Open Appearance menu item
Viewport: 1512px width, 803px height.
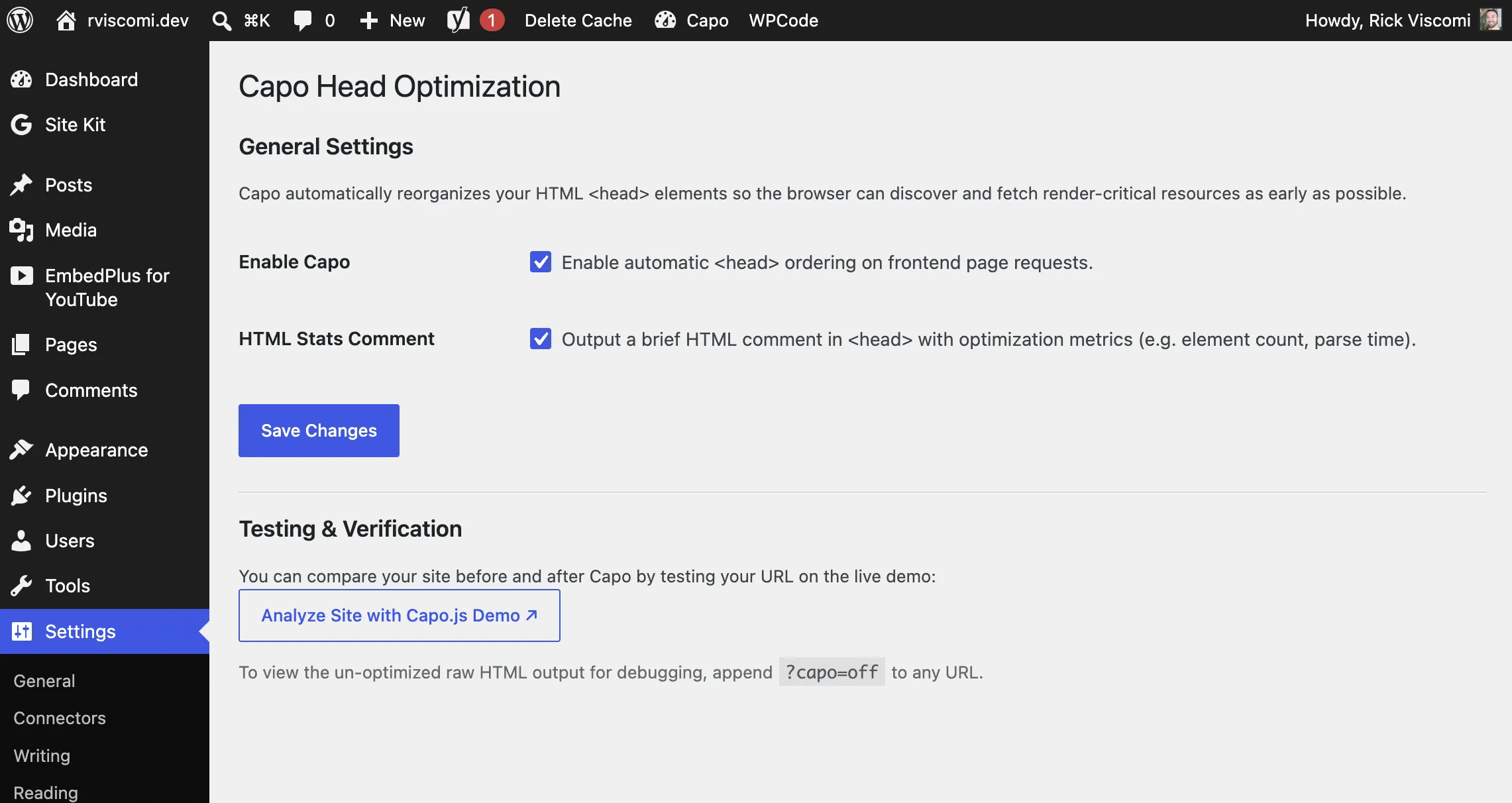pos(96,450)
